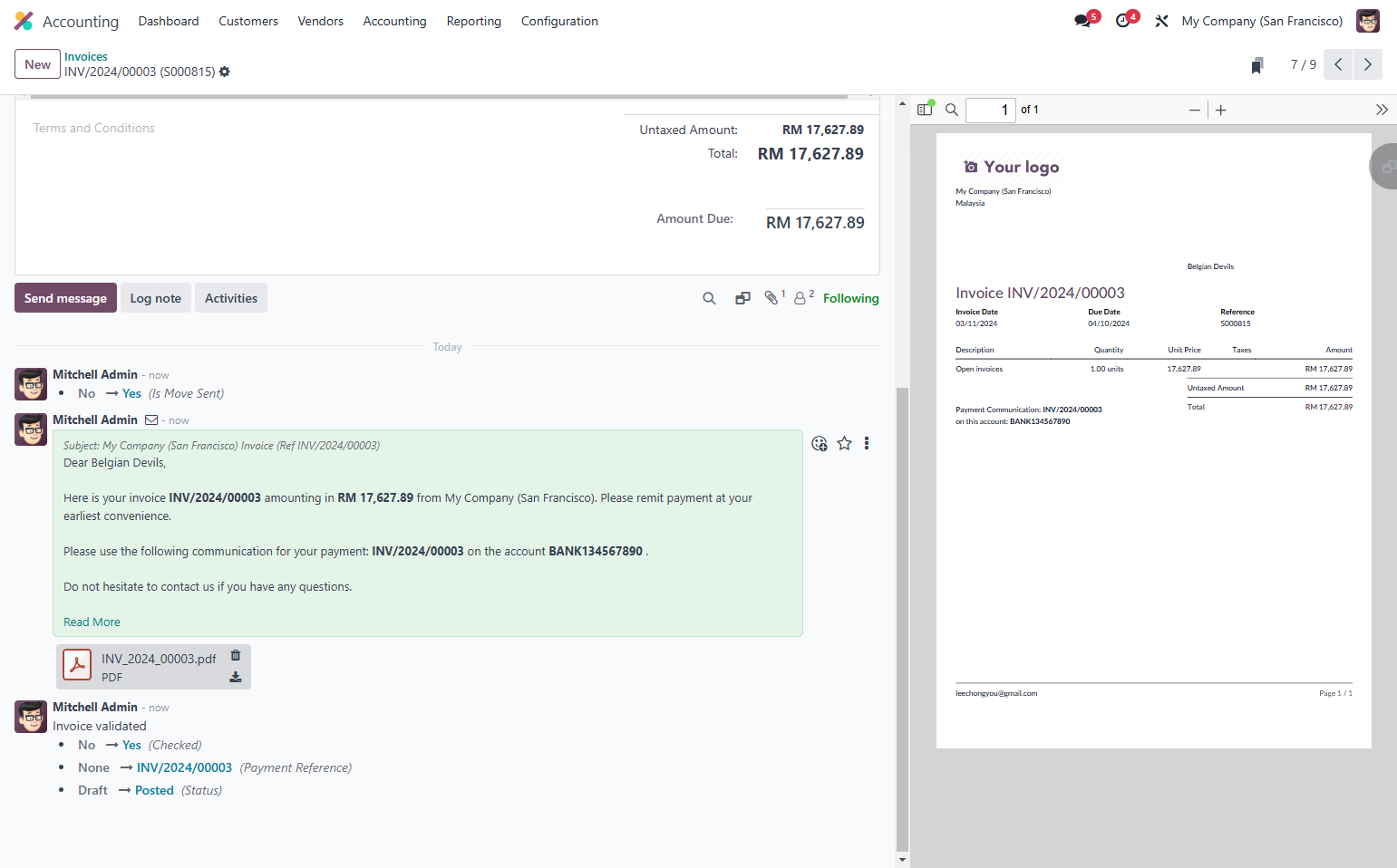
Task: Open the top Accounting dropdown menu
Action: [394, 21]
